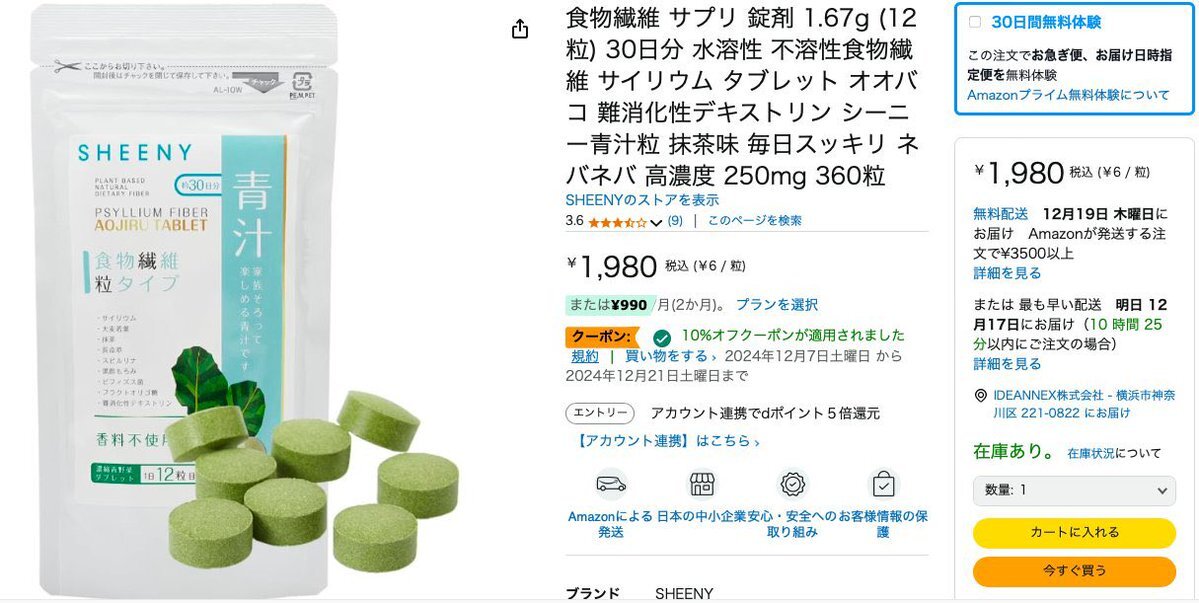Image resolution: width=1199 pixels, height=603 pixels.
Task: Click the エントリー campaign entry button
Action: [x=600, y=413]
